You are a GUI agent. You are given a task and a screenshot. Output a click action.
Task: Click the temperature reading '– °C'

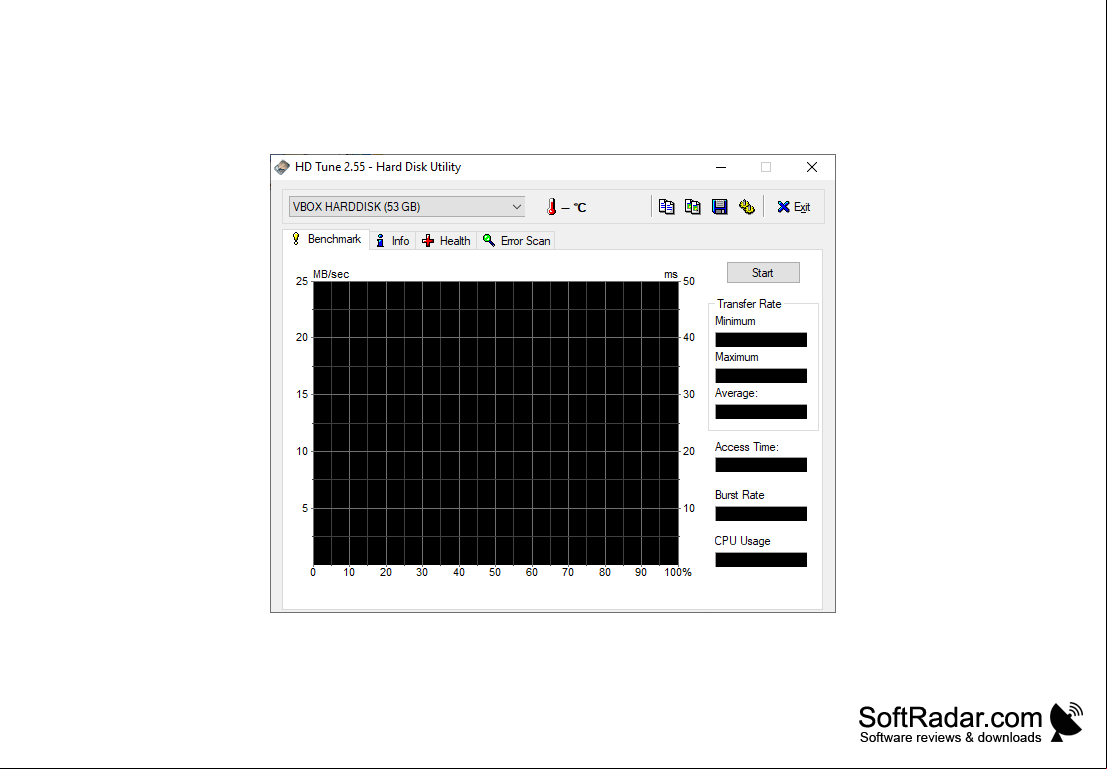pyautogui.click(x=574, y=207)
